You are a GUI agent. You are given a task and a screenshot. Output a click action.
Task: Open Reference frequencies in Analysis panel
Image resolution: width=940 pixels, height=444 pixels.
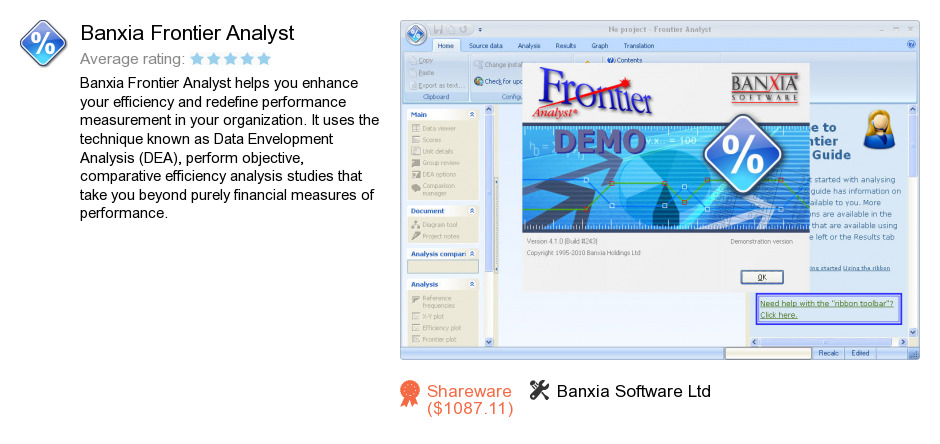pyautogui.click(x=434, y=301)
